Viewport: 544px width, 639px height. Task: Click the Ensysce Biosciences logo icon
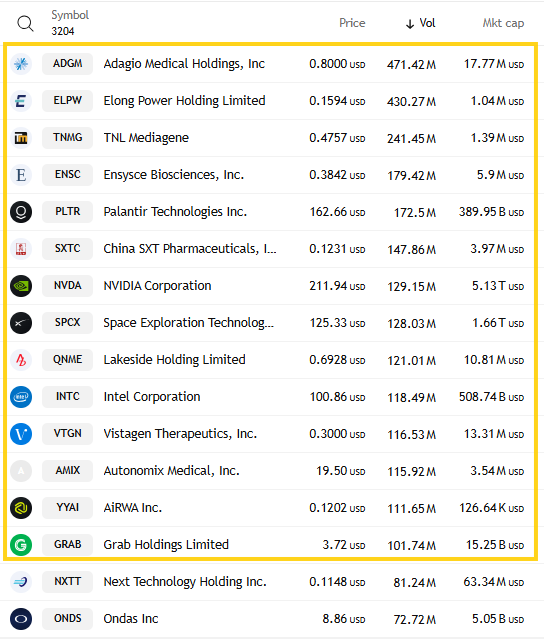[x=21, y=175]
